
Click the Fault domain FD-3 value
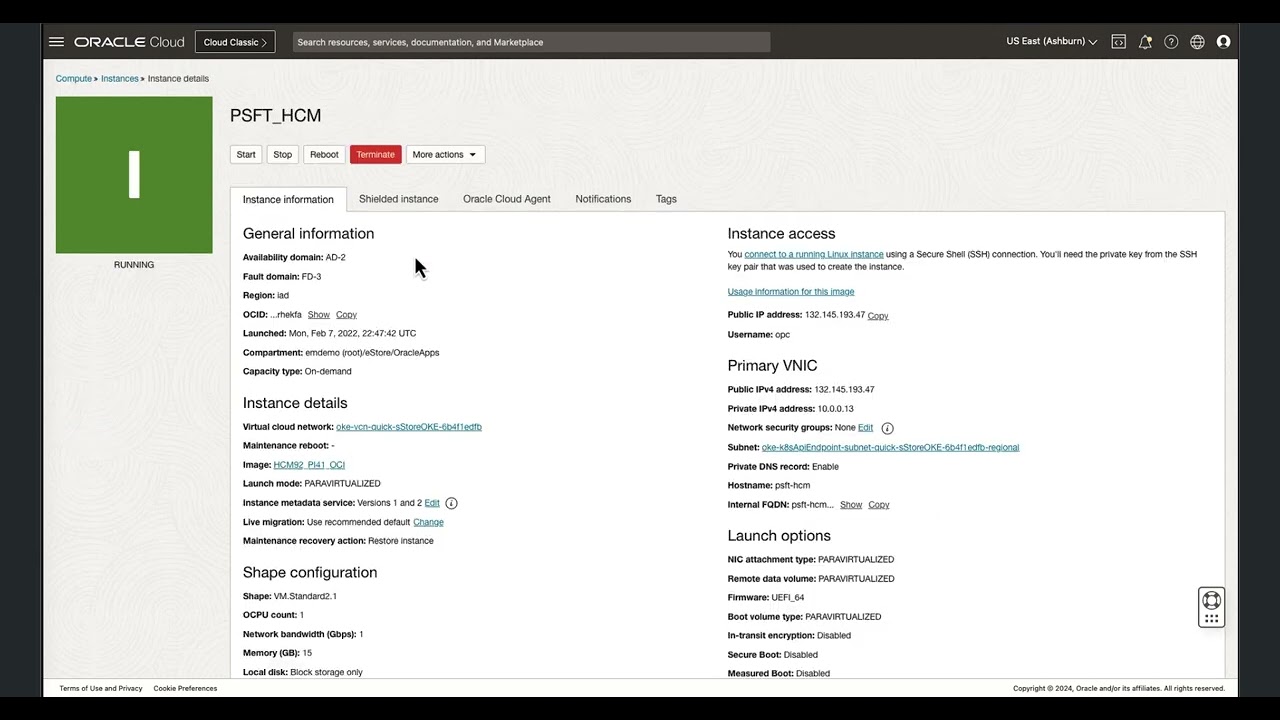tap(311, 277)
